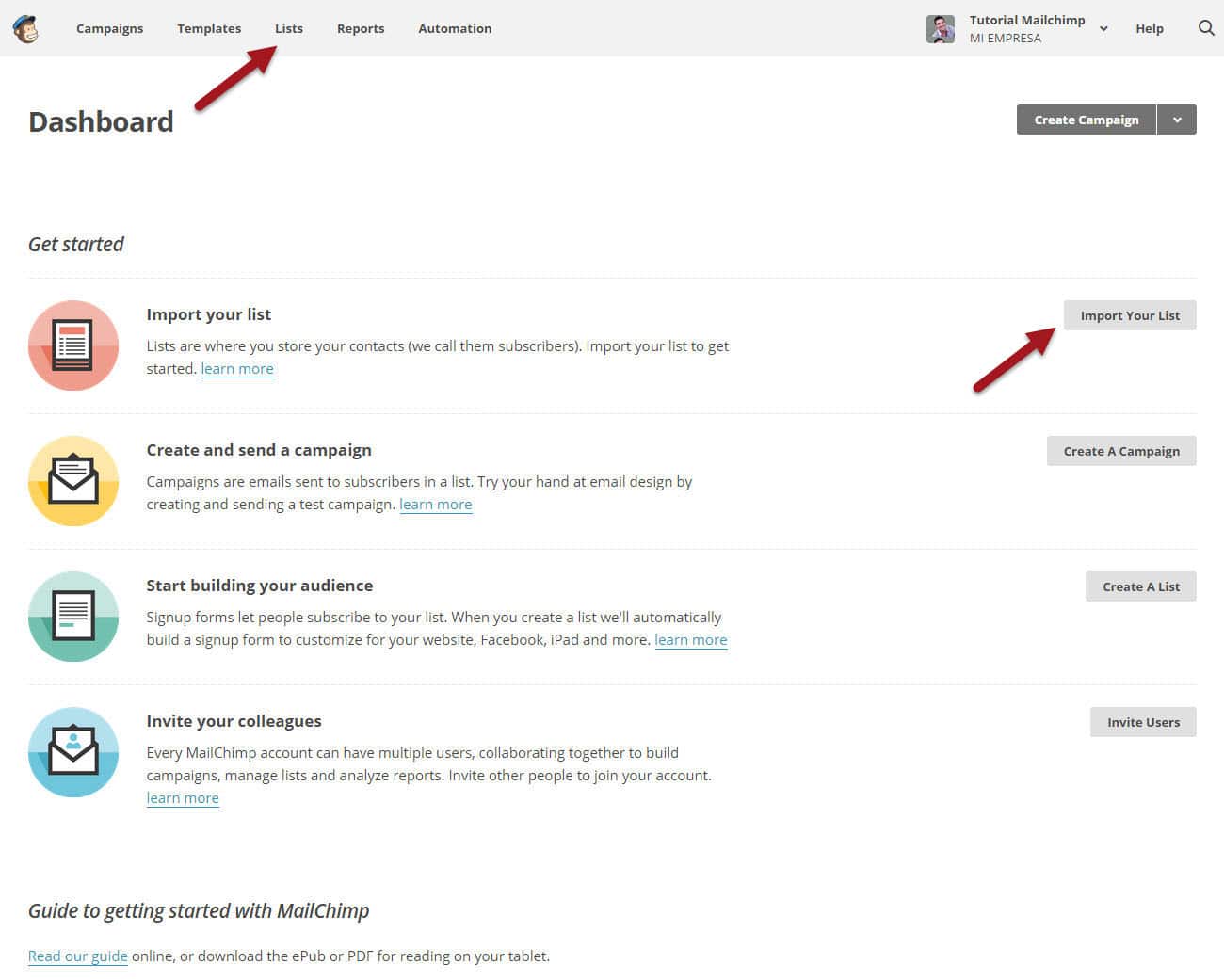Click the MI EMPRESA account label
Viewport: 1224px width, 980px height.
click(x=1006, y=39)
